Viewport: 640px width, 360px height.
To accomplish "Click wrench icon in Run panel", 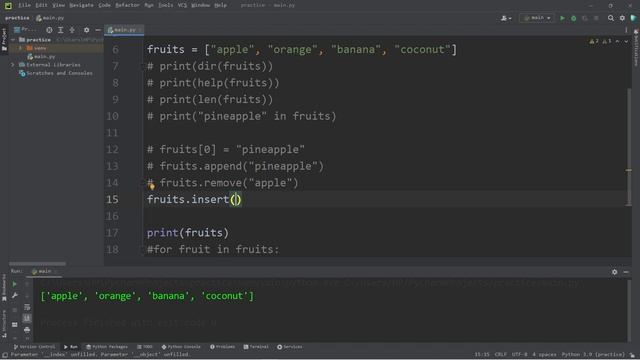I will (14, 296).
